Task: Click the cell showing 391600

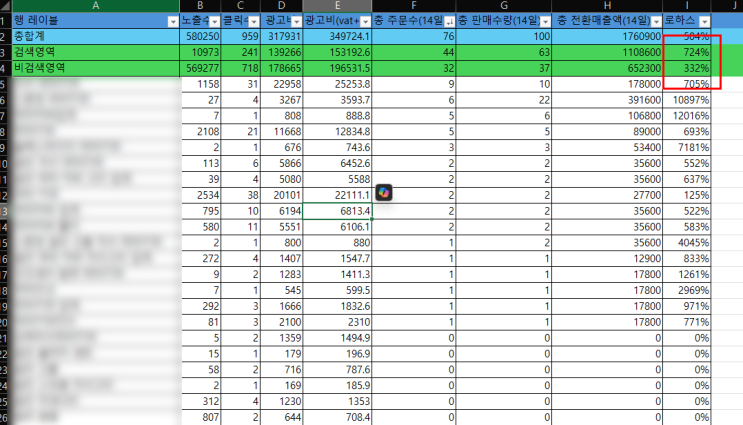Action: coord(607,100)
